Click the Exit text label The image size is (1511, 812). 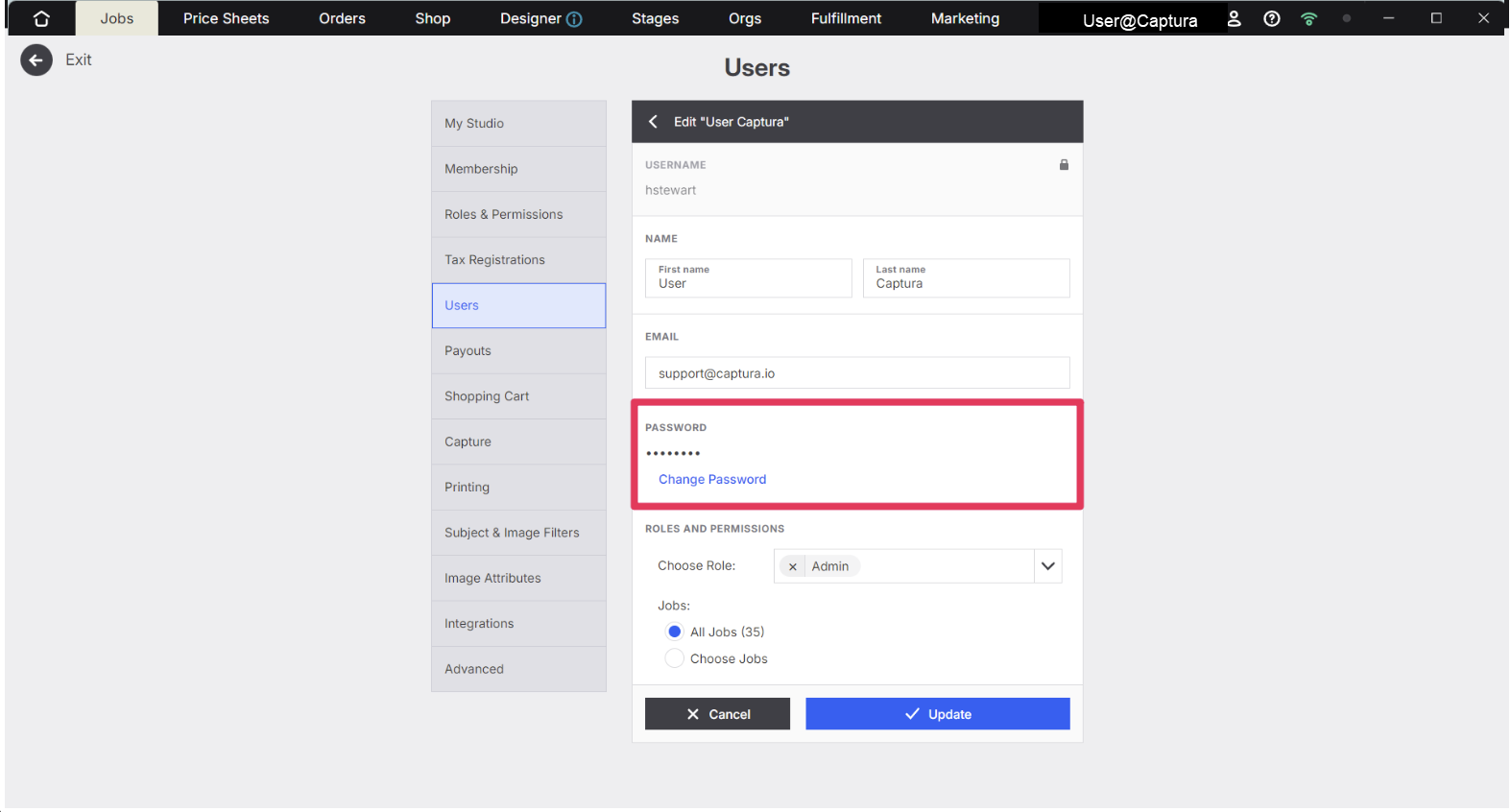coord(79,60)
